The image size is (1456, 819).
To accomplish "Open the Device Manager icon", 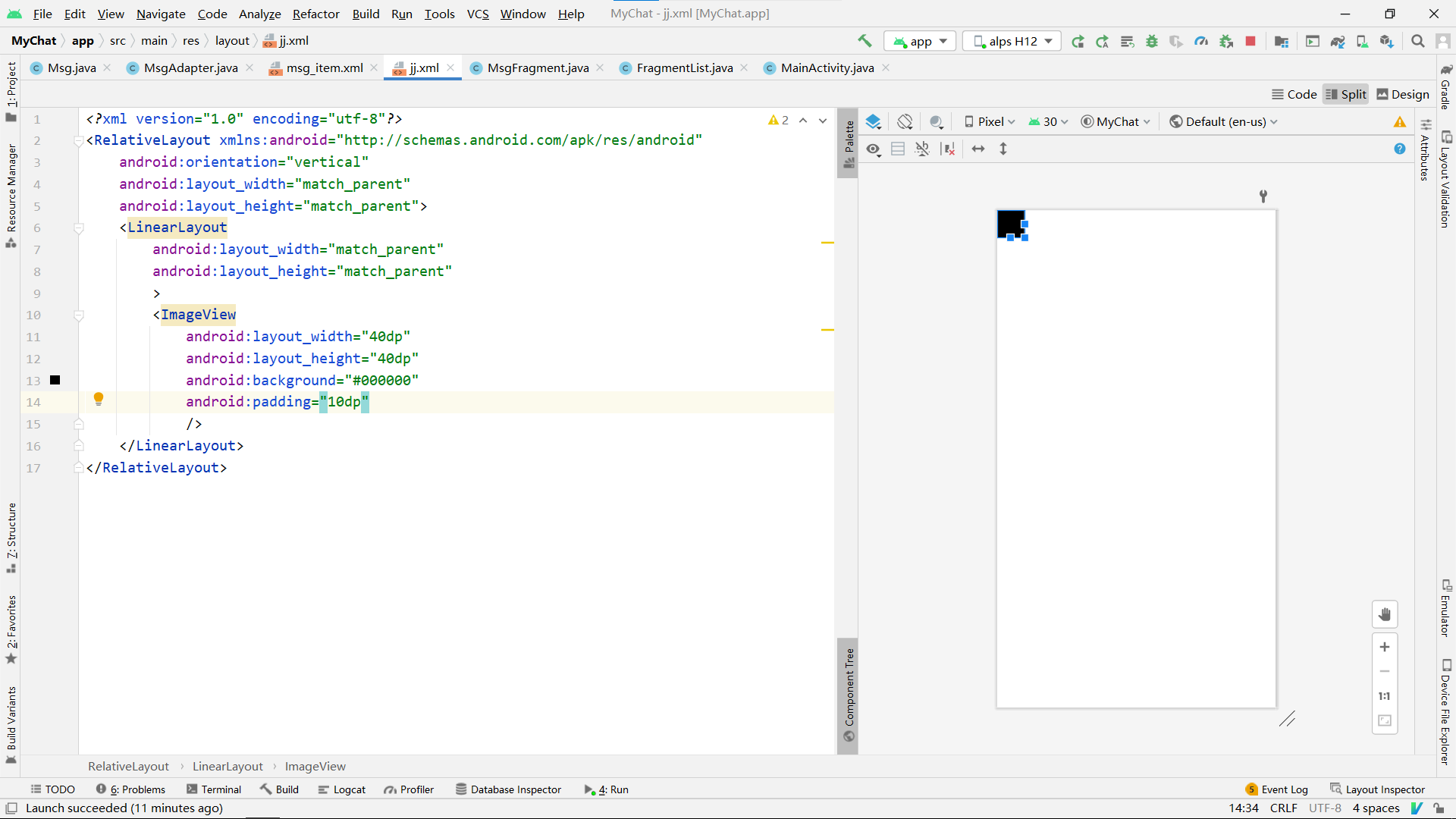I will coord(1363,41).
